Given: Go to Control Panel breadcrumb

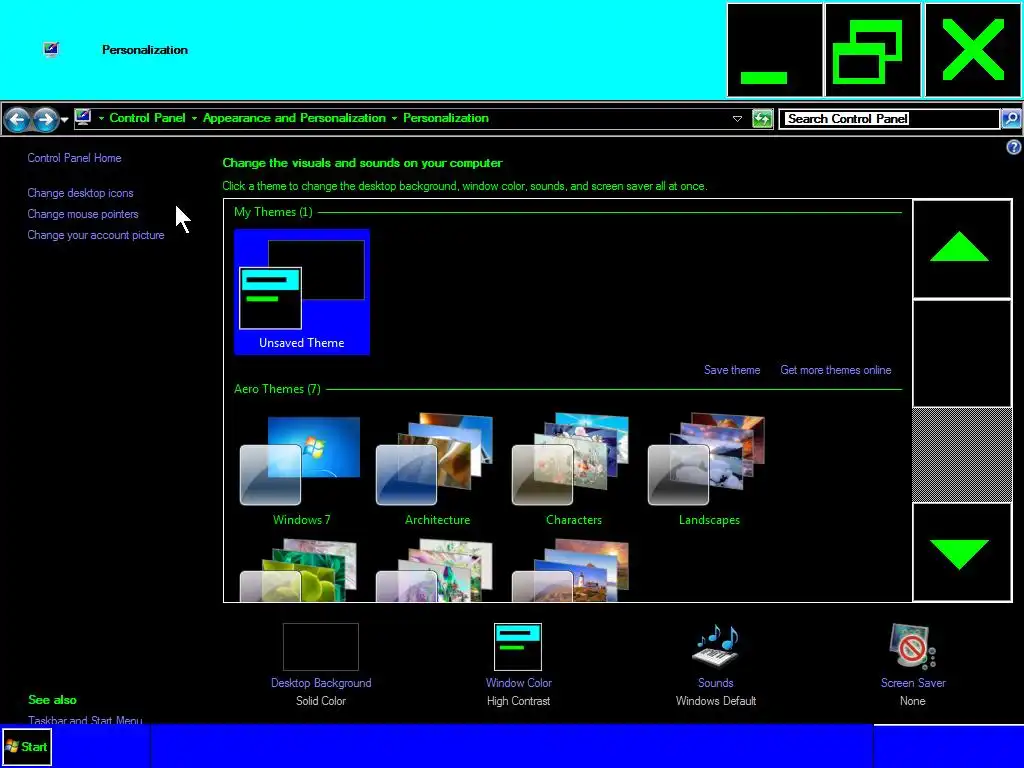Looking at the screenshot, I should coord(148,118).
